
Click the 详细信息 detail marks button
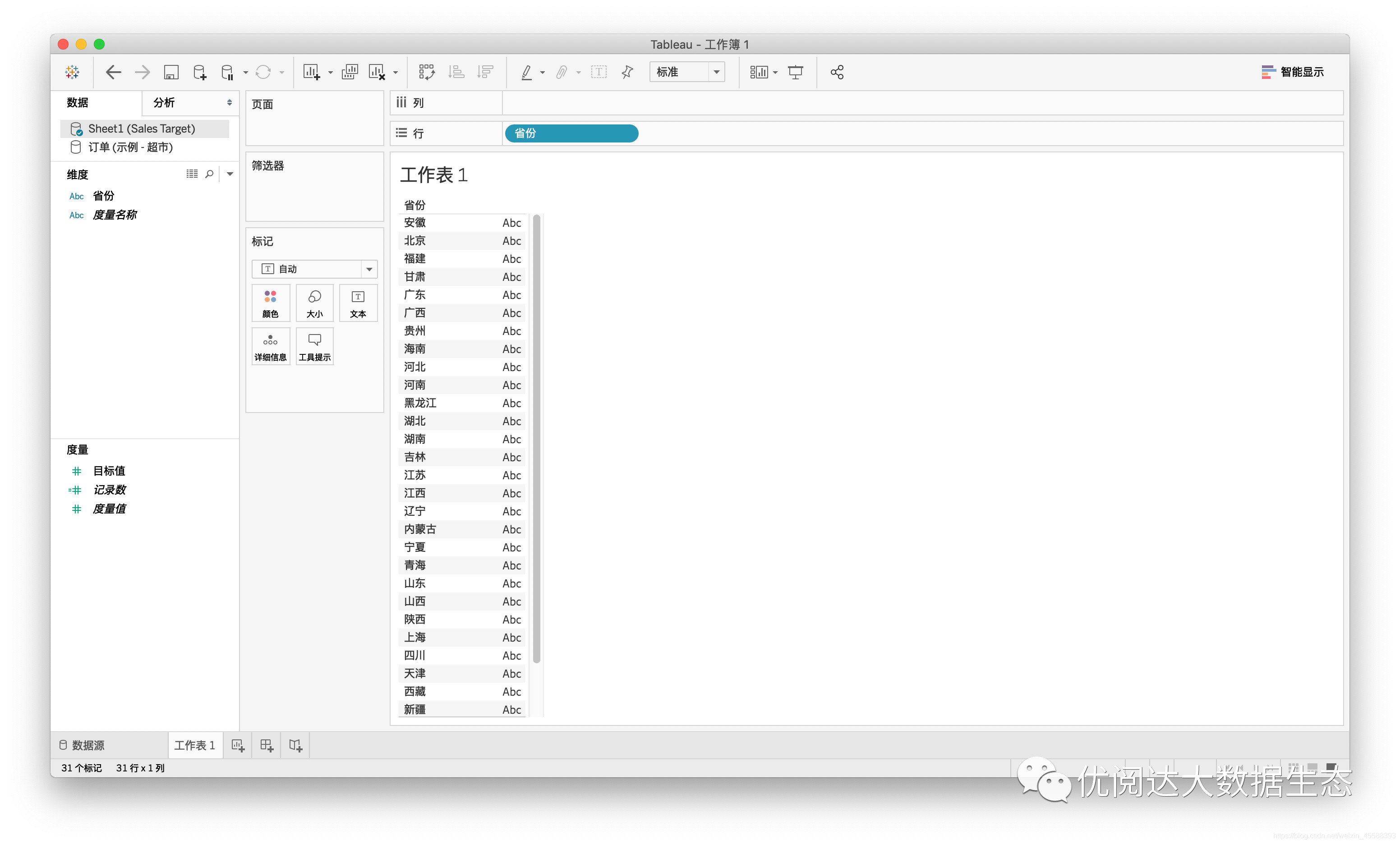click(271, 346)
